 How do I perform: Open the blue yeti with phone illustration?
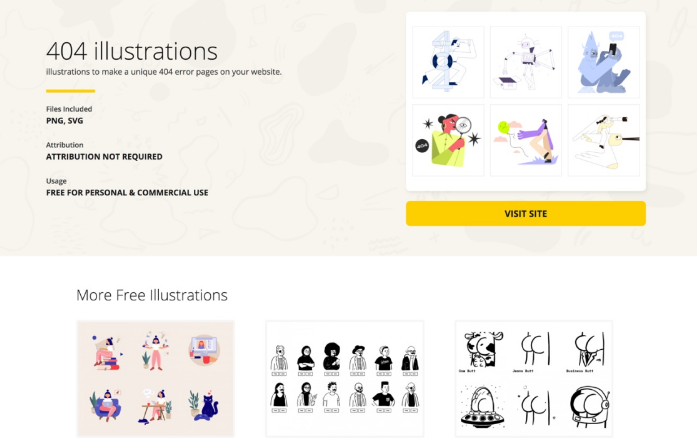pyautogui.click(x=604, y=62)
